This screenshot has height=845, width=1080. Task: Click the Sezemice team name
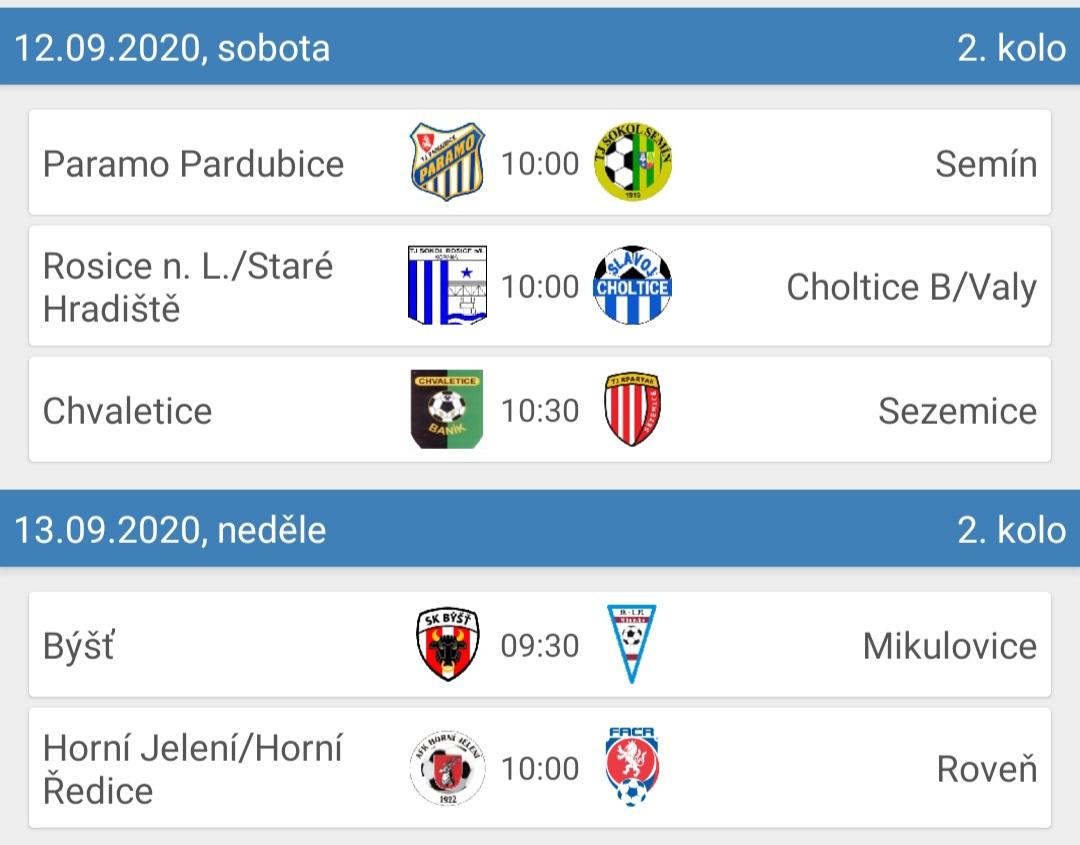click(957, 411)
